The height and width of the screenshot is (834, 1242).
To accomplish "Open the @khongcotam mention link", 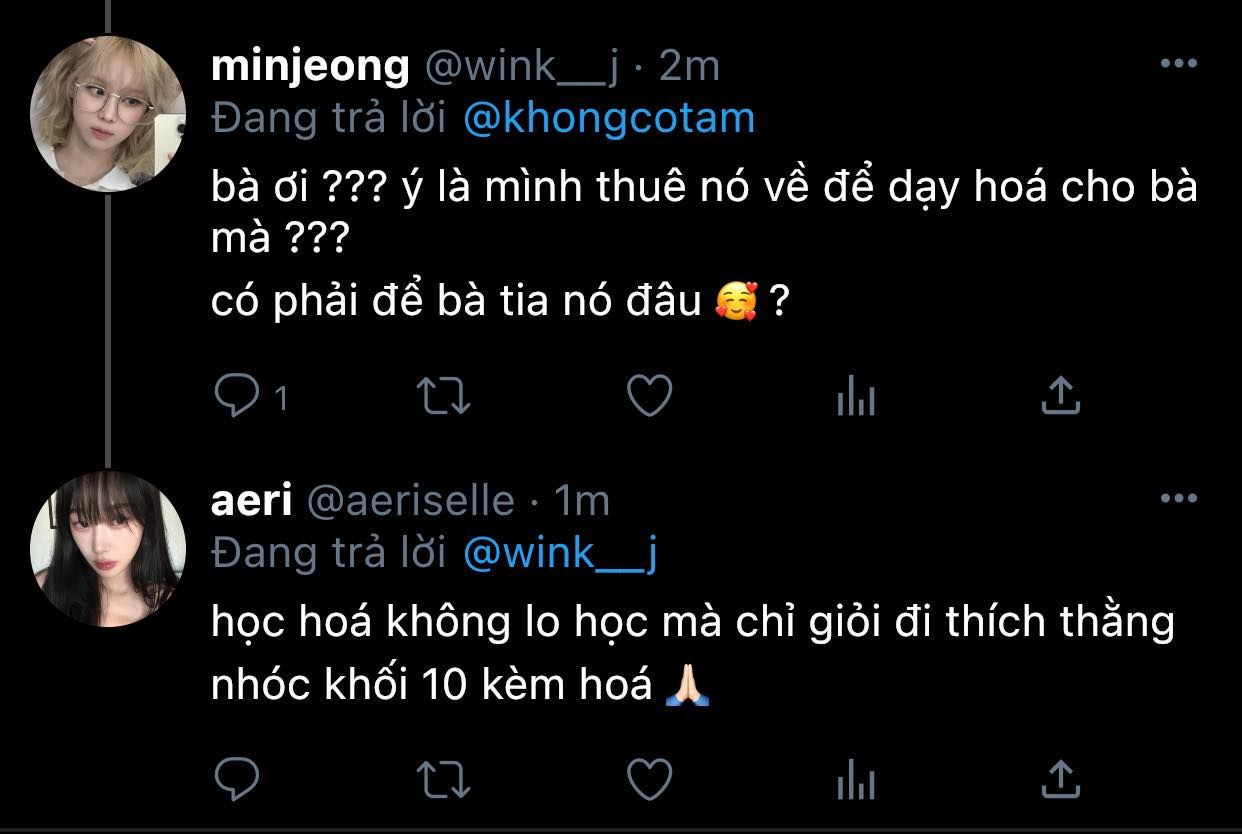I will (x=609, y=118).
